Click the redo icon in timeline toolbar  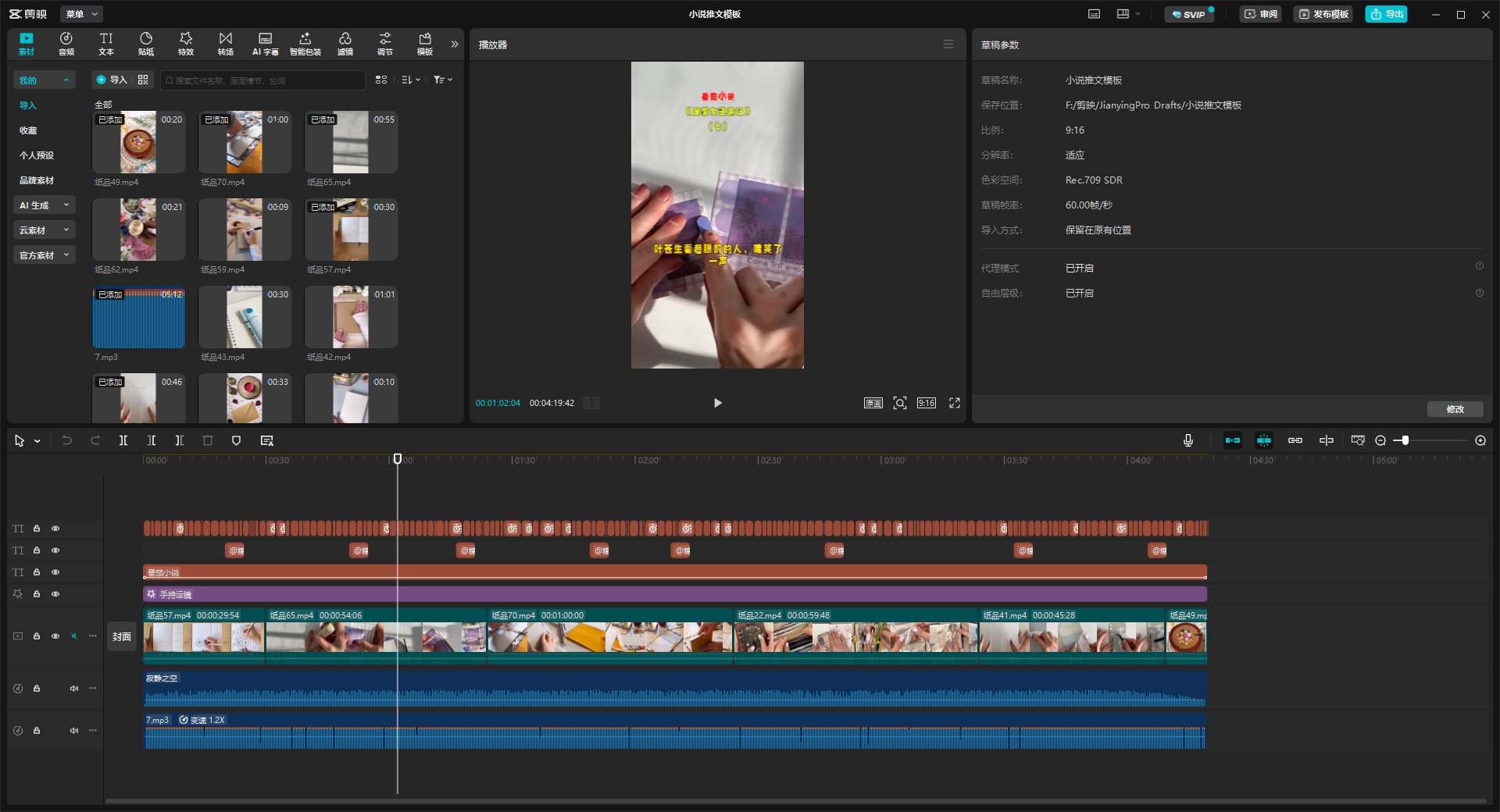point(95,440)
